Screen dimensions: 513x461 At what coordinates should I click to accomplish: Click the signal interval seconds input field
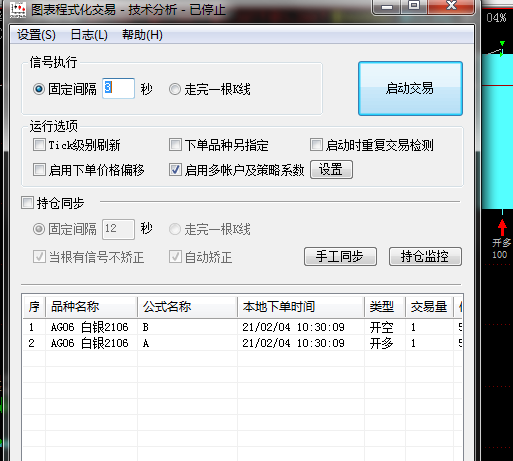click(119, 88)
